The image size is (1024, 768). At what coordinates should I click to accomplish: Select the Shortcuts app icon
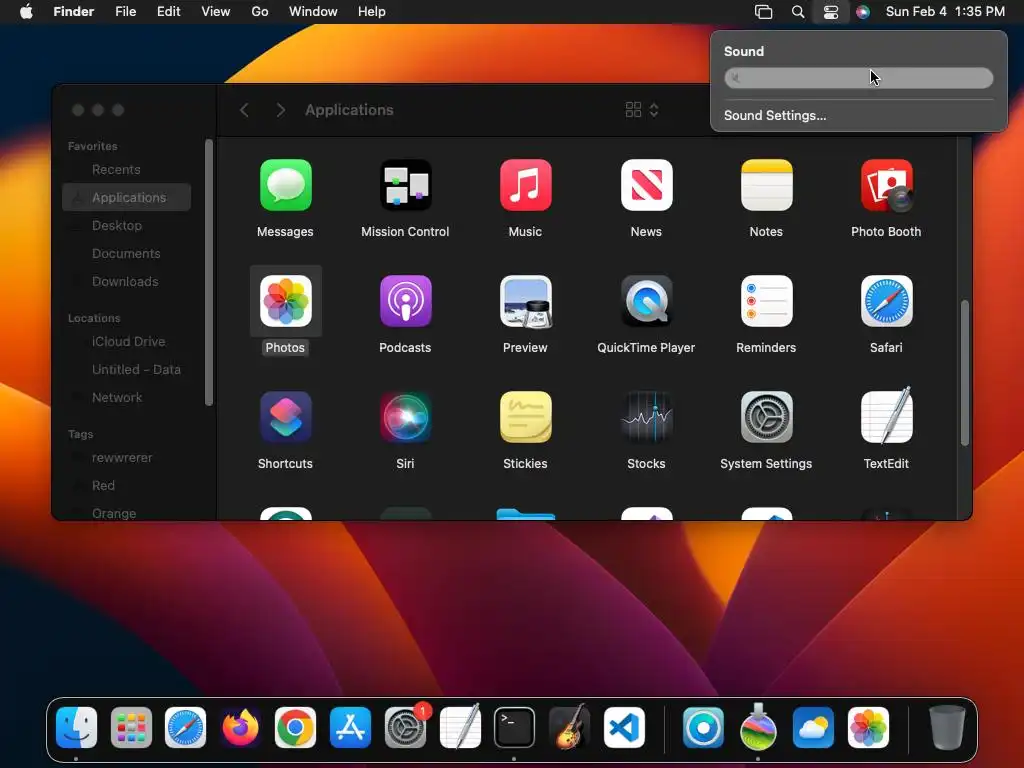285,417
